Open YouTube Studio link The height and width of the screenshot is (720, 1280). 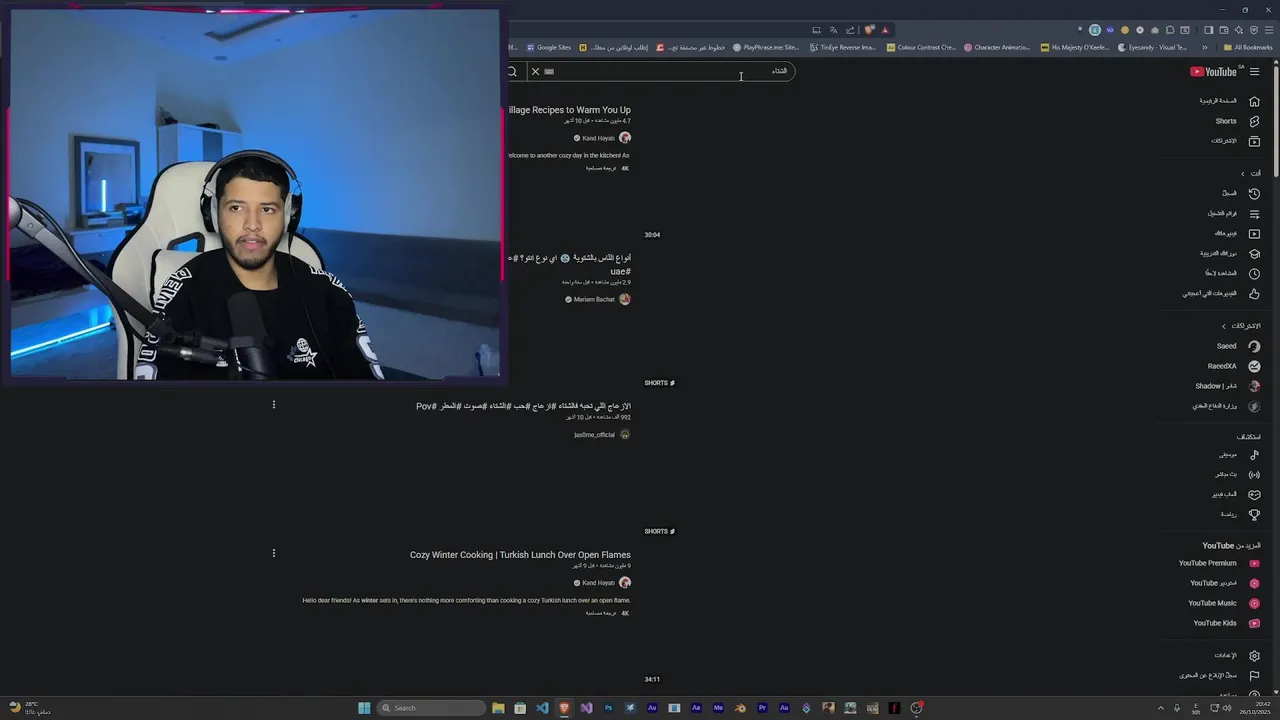1225,583
